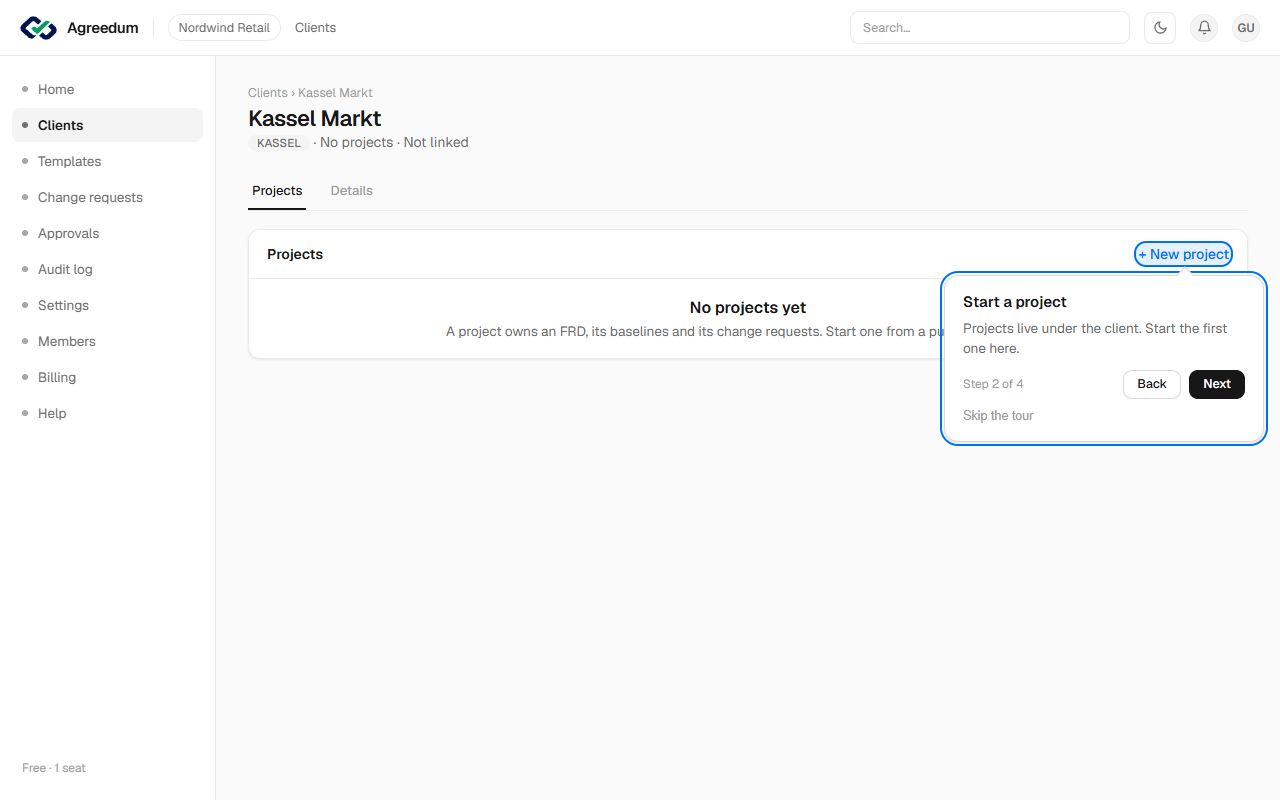Click the + New project button
The height and width of the screenshot is (800, 1280).
pyautogui.click(x=1183, y=254)
